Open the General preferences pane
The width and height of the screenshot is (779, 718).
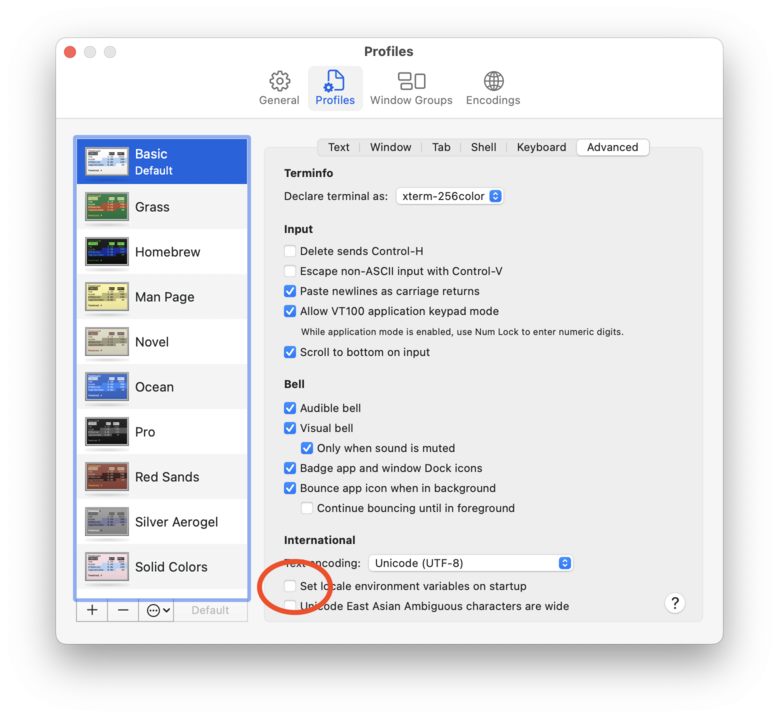point(279,88)
